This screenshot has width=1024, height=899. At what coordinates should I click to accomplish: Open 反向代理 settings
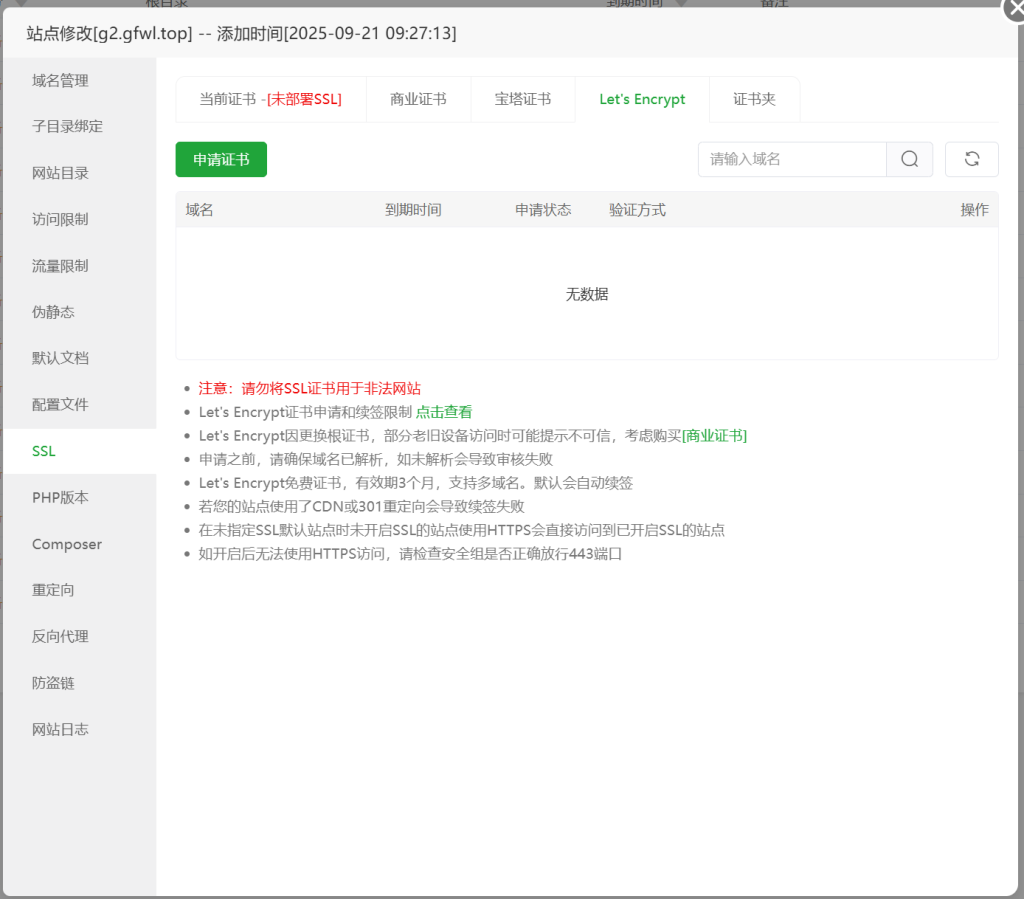(x=60, y=636)
